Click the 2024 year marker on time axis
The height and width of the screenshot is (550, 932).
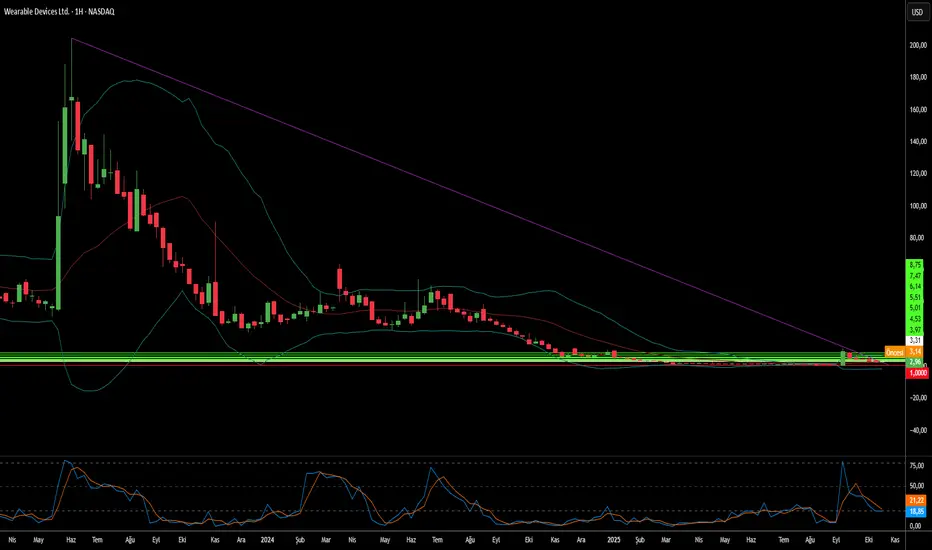click(x=267, y=540)
